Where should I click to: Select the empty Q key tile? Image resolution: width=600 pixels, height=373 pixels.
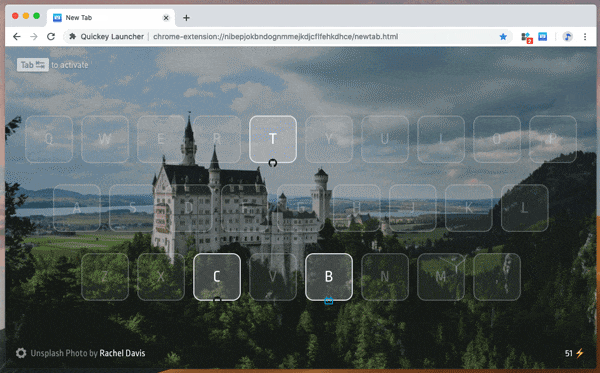coord(49,139)
